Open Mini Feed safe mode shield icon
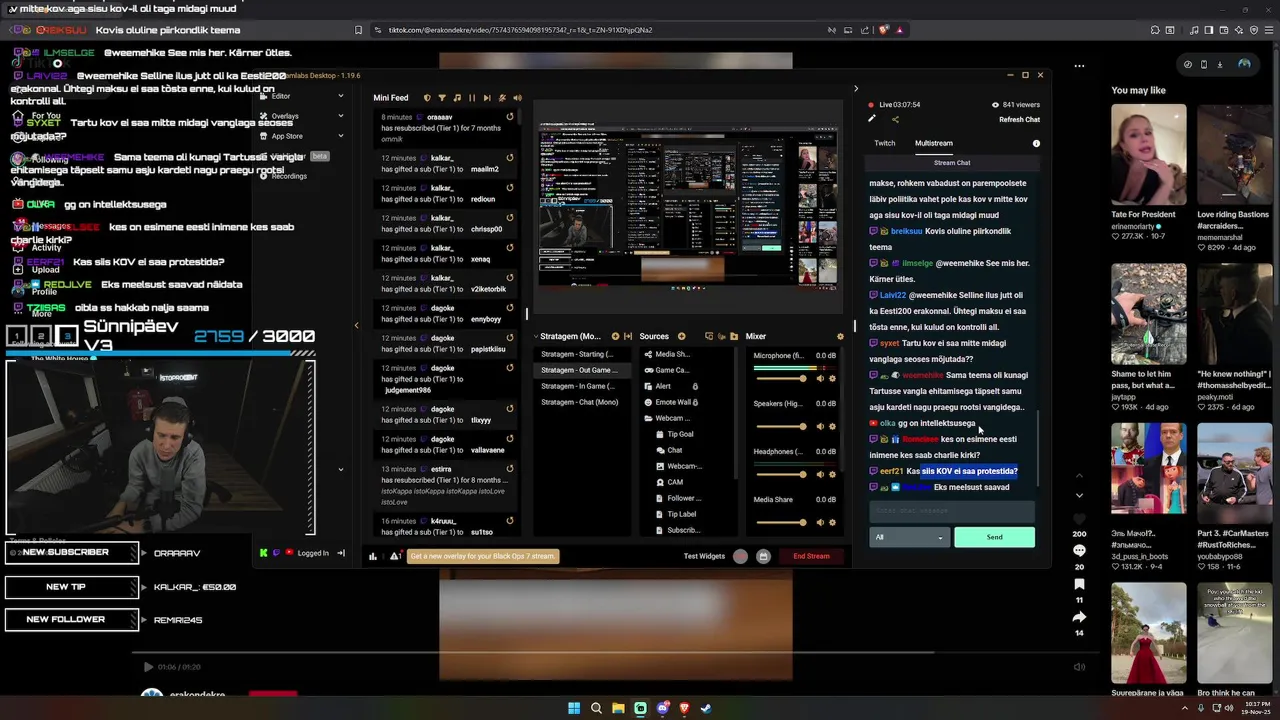The height and width of the screenshot is (720, 1280). [427, 98]
